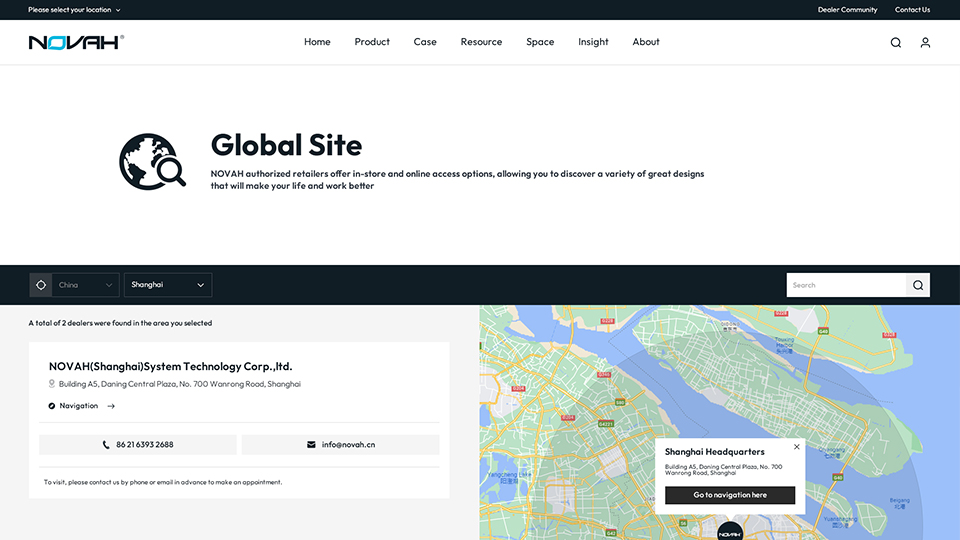This screenshot has width=960, height=540.
Task: Click the NOVAH logo
Action: (x=77, y=42)
